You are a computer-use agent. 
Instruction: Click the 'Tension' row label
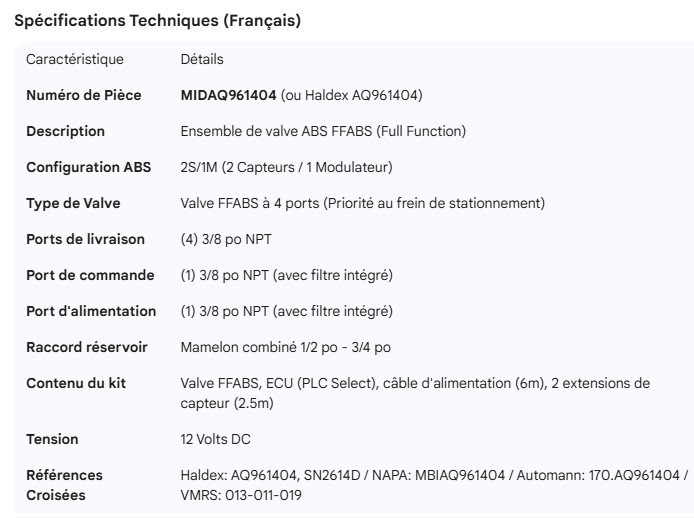click(52, 439)
